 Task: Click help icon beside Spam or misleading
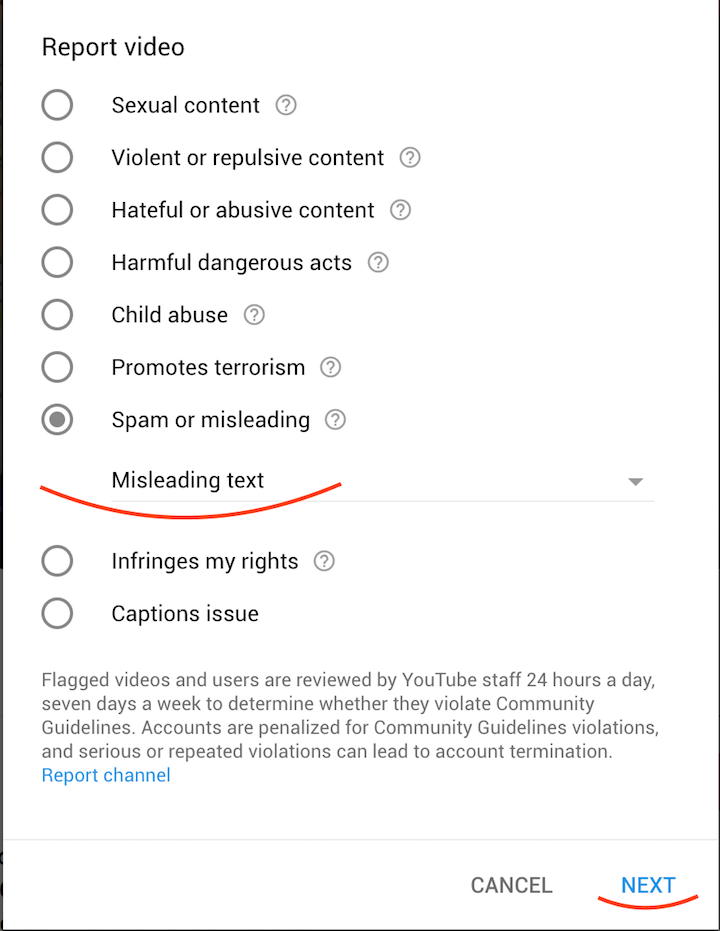click(x=336, y=420)
